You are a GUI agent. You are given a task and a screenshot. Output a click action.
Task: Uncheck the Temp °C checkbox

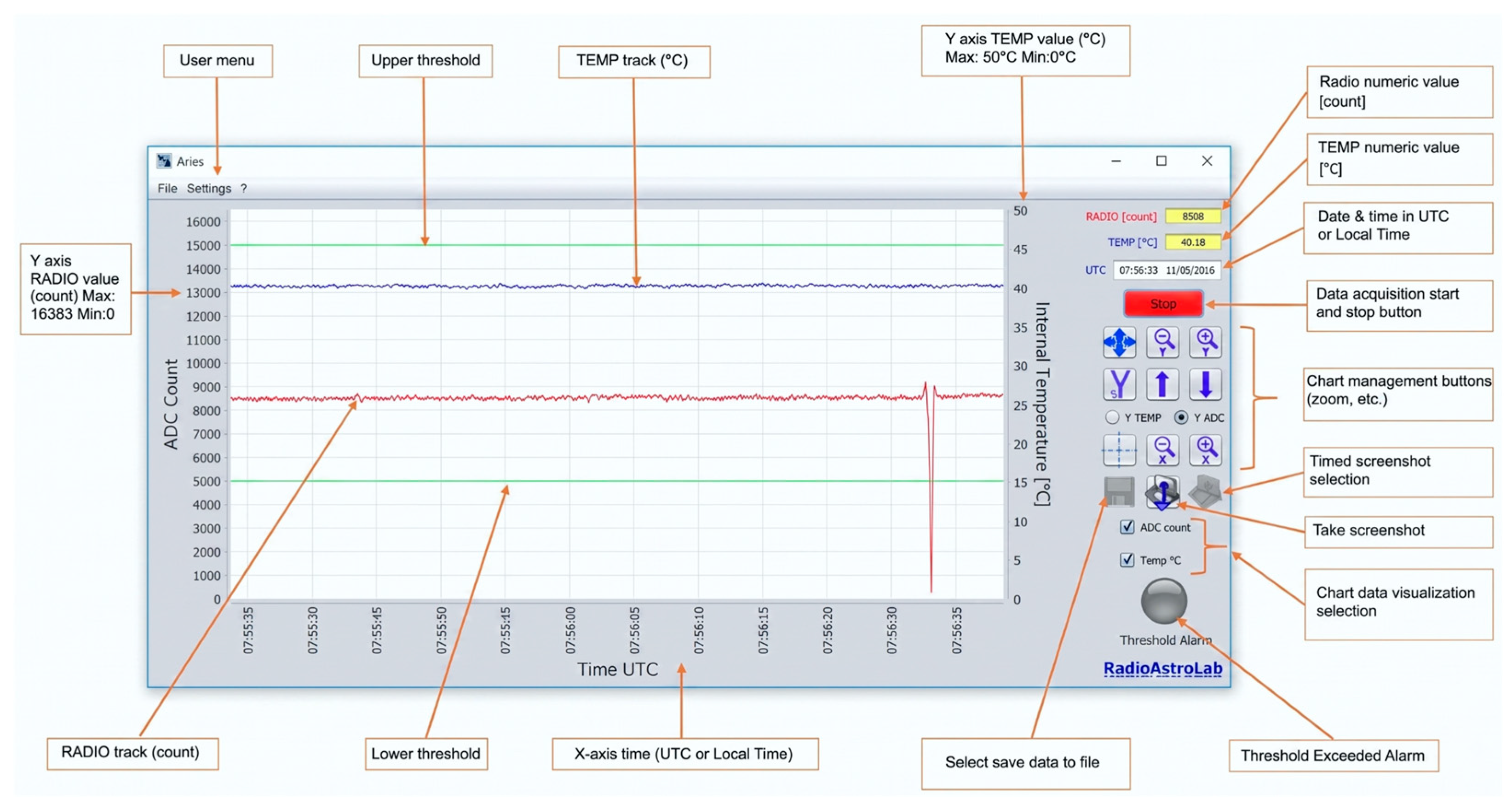[x=1127, y=559]
